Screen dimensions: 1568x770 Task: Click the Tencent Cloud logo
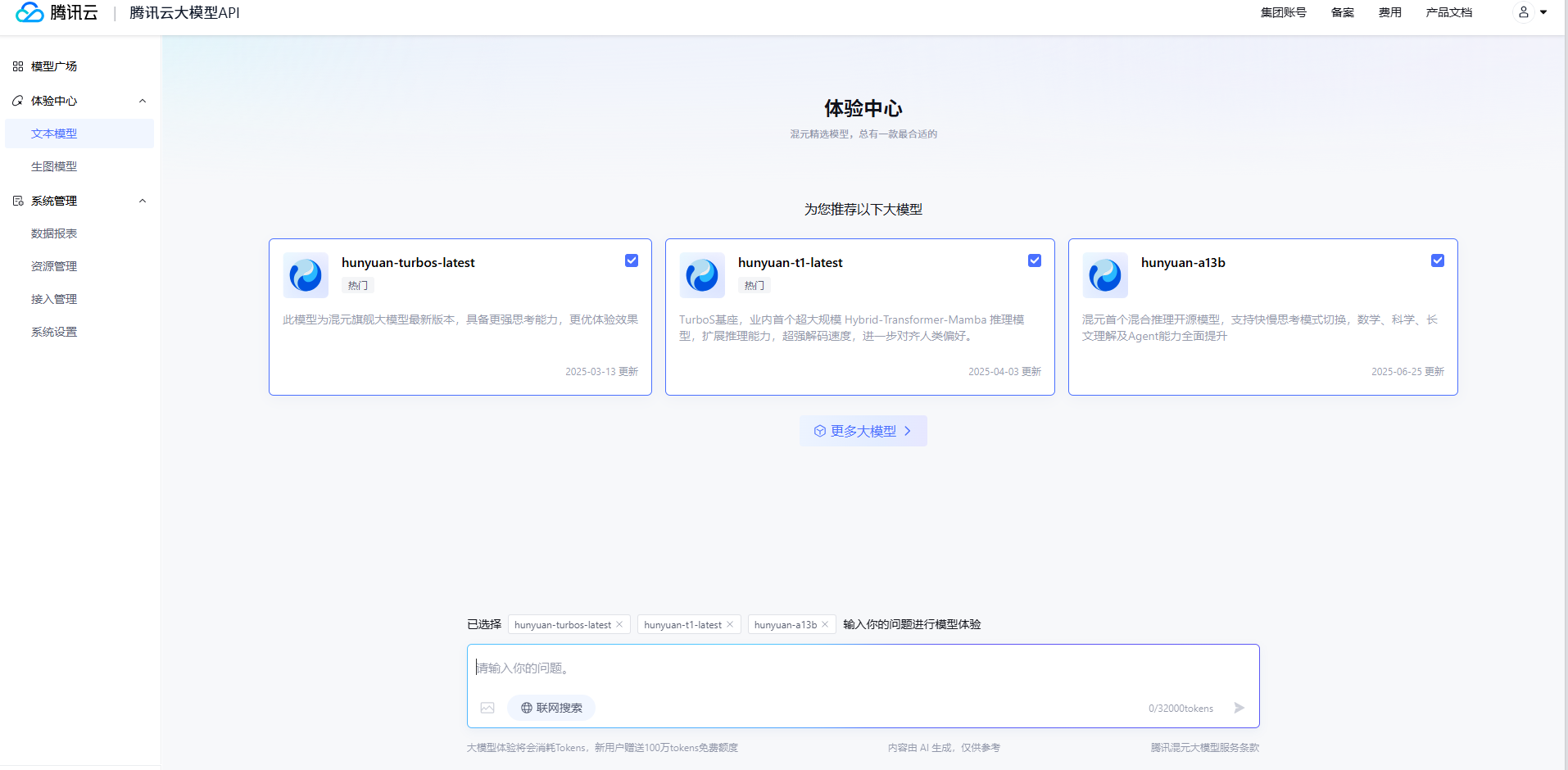click(x=57, y=12)
